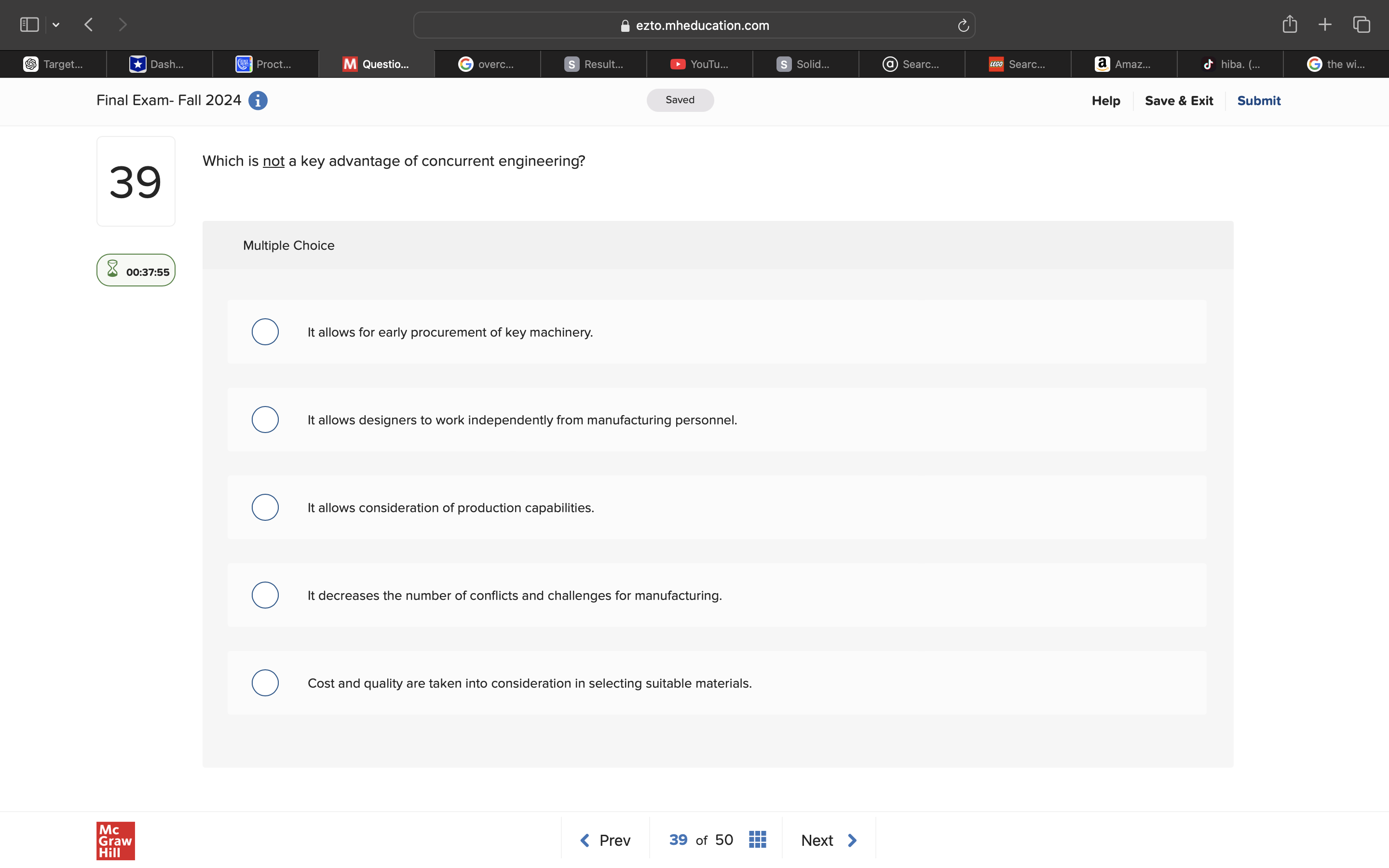Image resolution: width=1389 pixels, height=868 pixels.
Task: Click the Safari reload page icon
Action: point(963,25)
